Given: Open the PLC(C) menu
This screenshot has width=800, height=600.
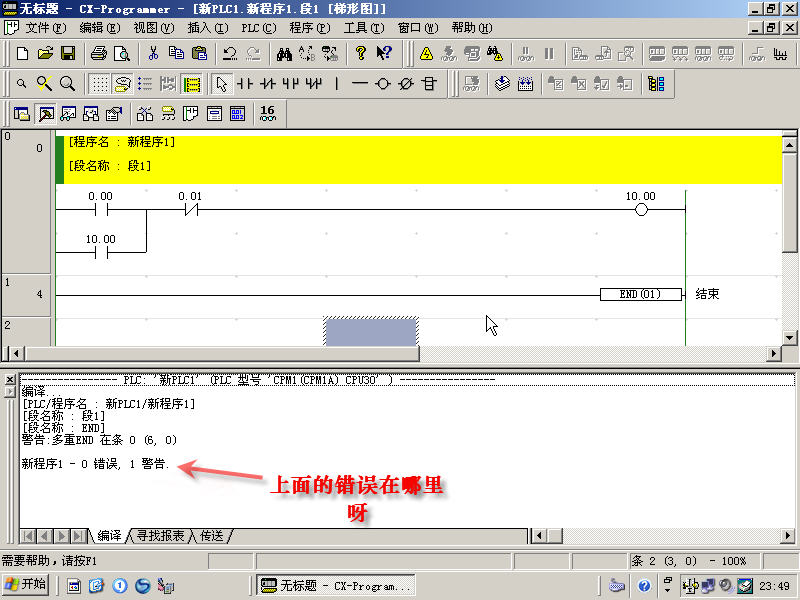Looking at the screenshot, I should 259,28.
